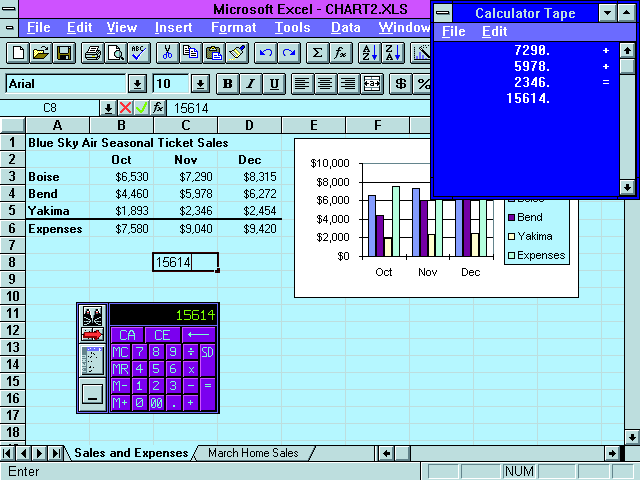Click the Print icon in toolbar
Screen dimensions: 640x480
click(92, 53)
